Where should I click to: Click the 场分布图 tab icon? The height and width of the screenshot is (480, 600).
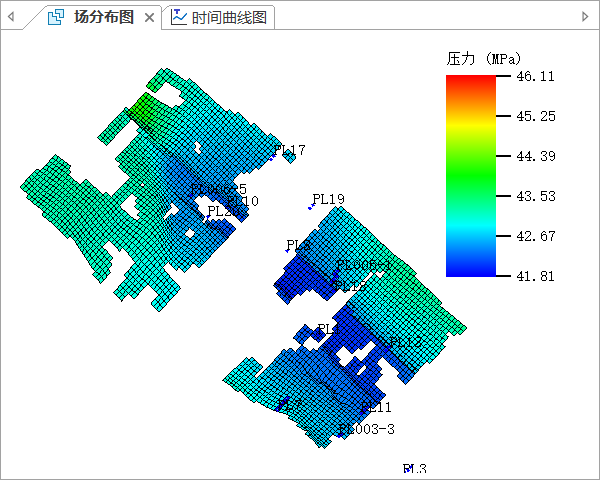[x=56, y=17]
